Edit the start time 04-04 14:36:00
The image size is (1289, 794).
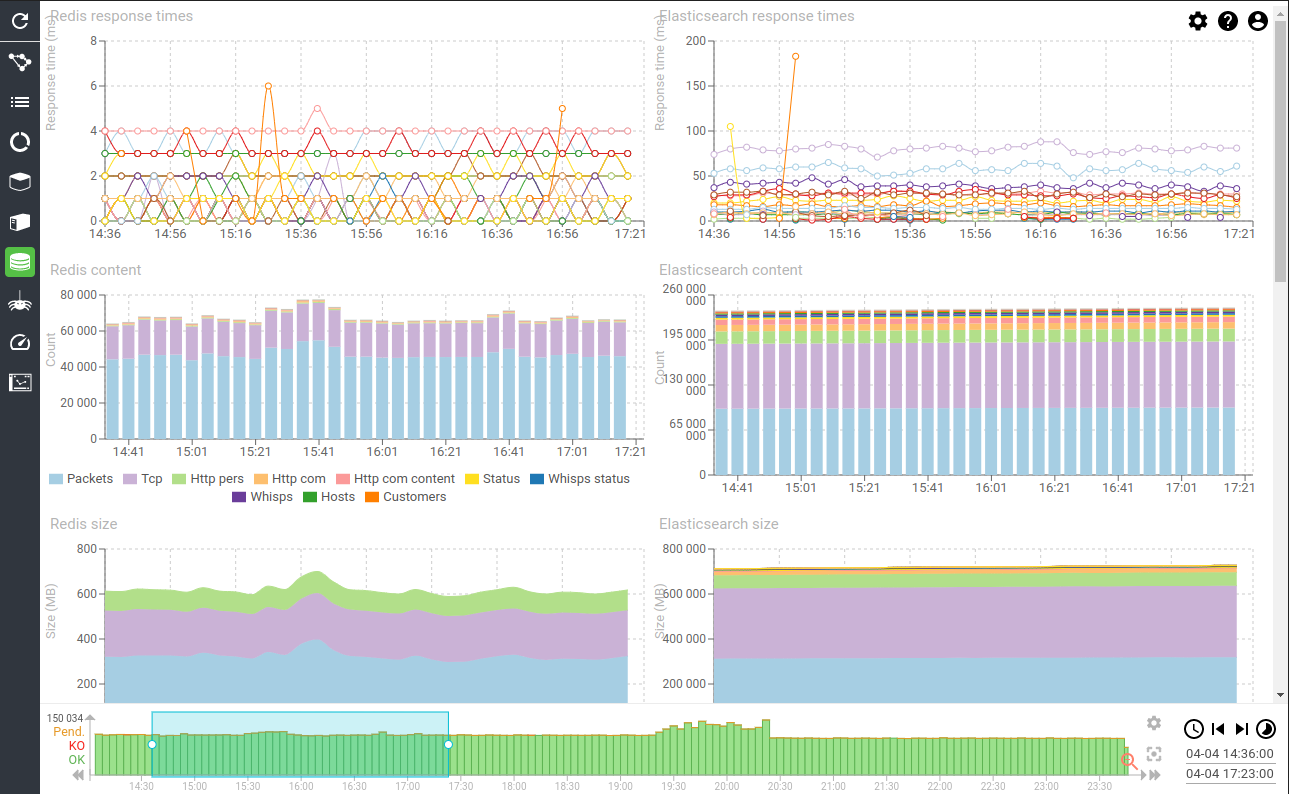coord(1230,754)
